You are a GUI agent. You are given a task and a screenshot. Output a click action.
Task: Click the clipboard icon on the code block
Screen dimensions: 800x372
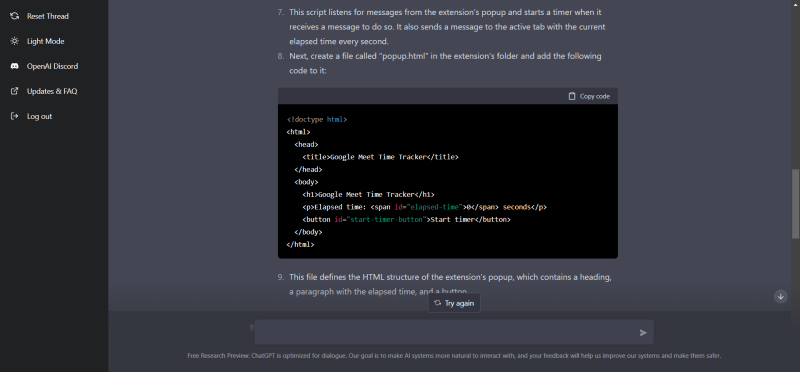pos(572,96)
